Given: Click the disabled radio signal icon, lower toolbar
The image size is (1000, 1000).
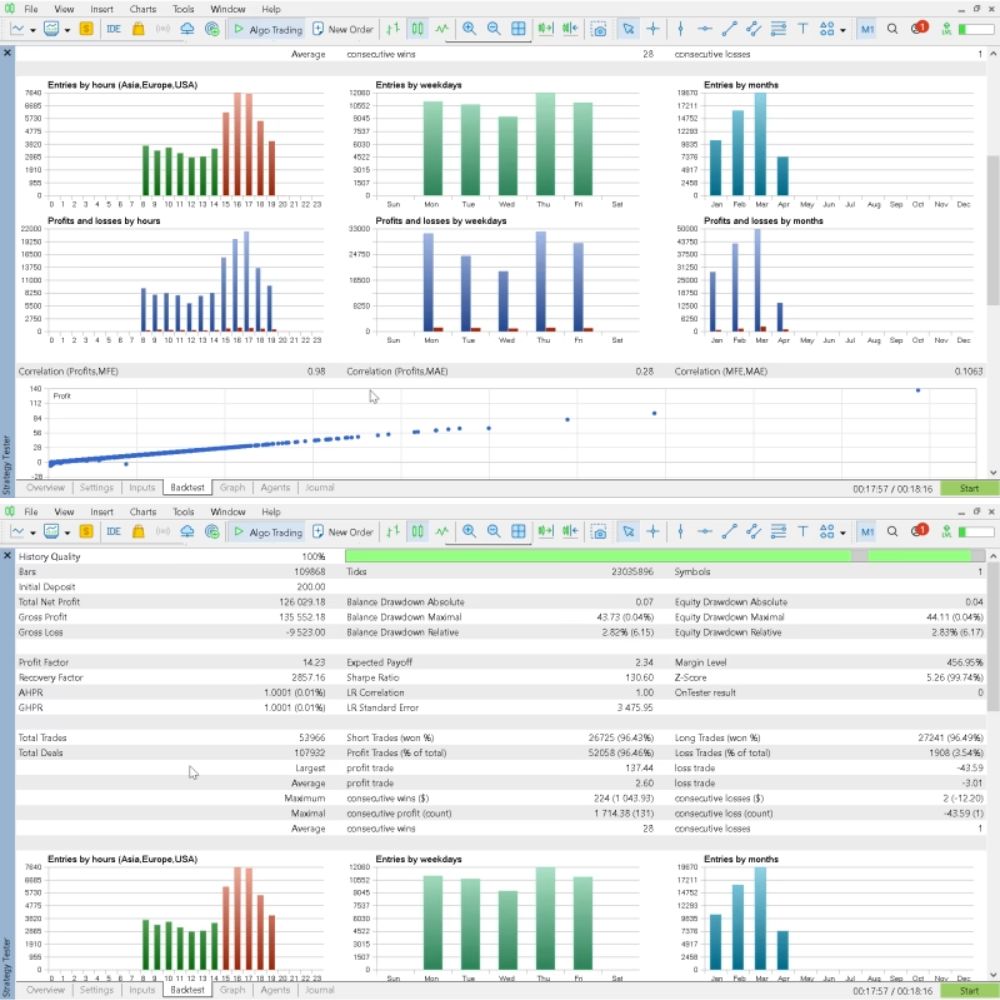Looking at the screenshot, I should [x=163, y=531].
